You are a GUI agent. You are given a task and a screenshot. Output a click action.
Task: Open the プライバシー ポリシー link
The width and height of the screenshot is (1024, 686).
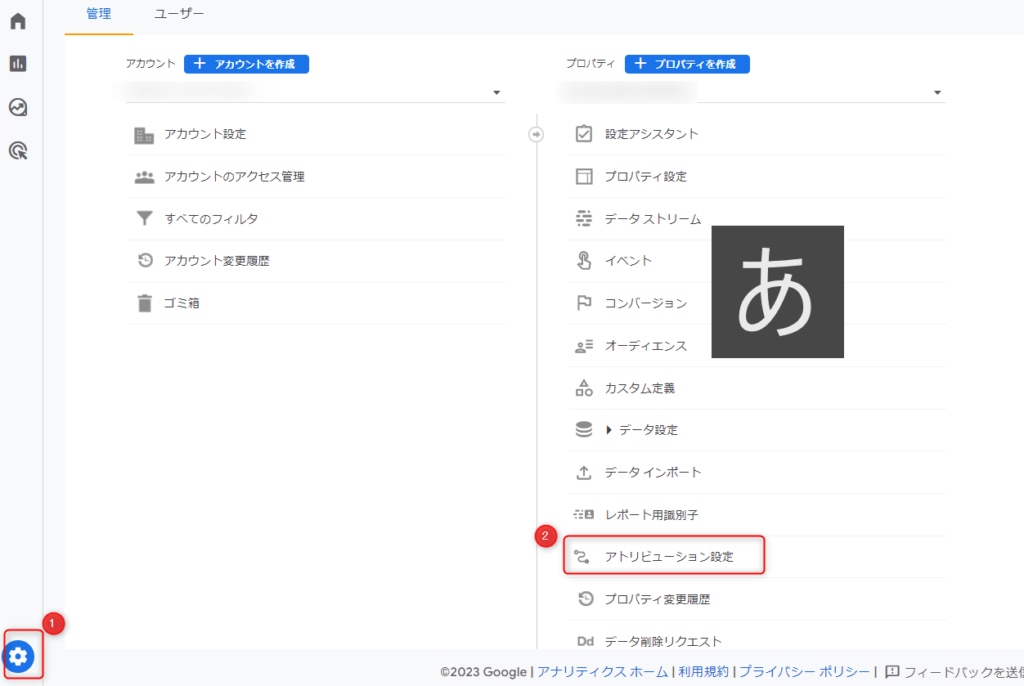tap(805, 672)
